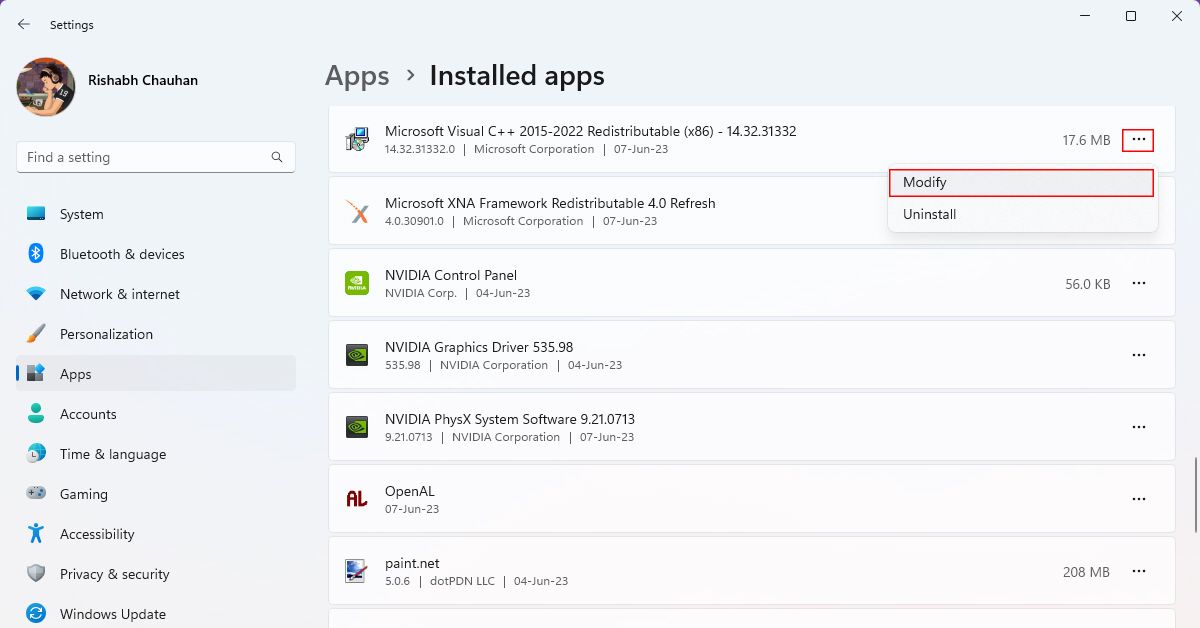Maximize the Settings window
1200x628 pixels.
(1131, 16)
